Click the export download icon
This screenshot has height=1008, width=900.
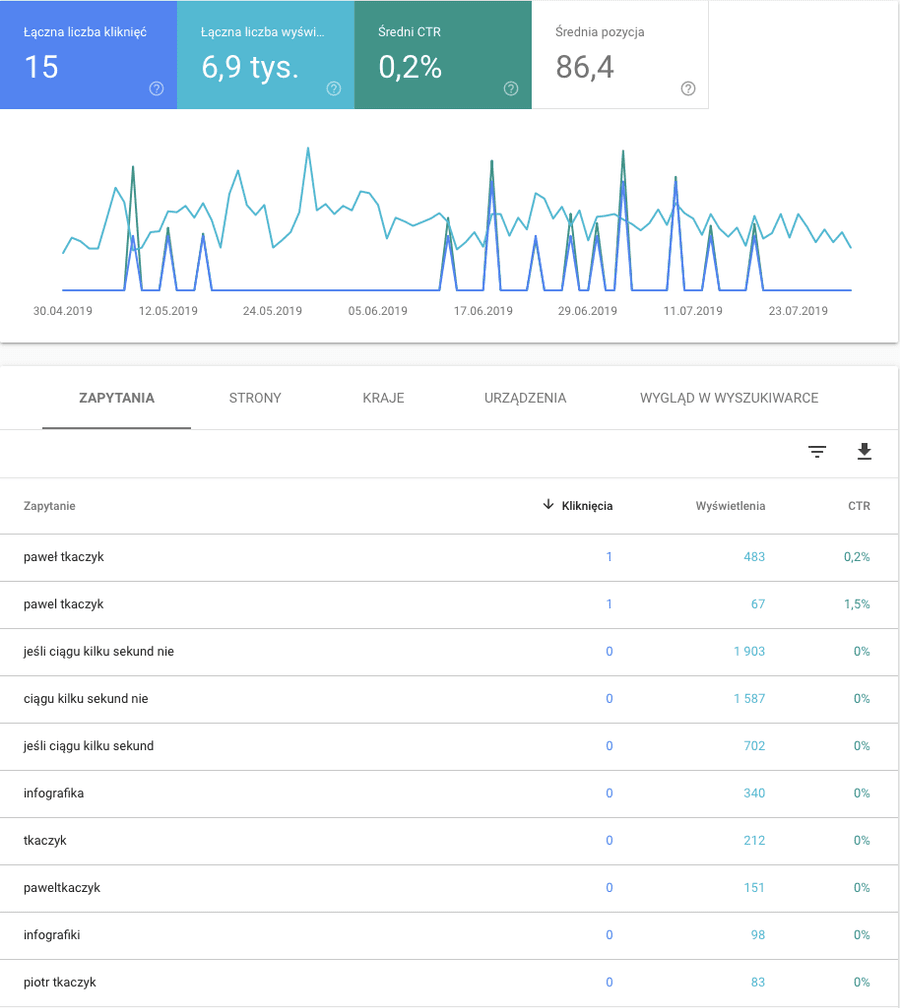(864, 452)
